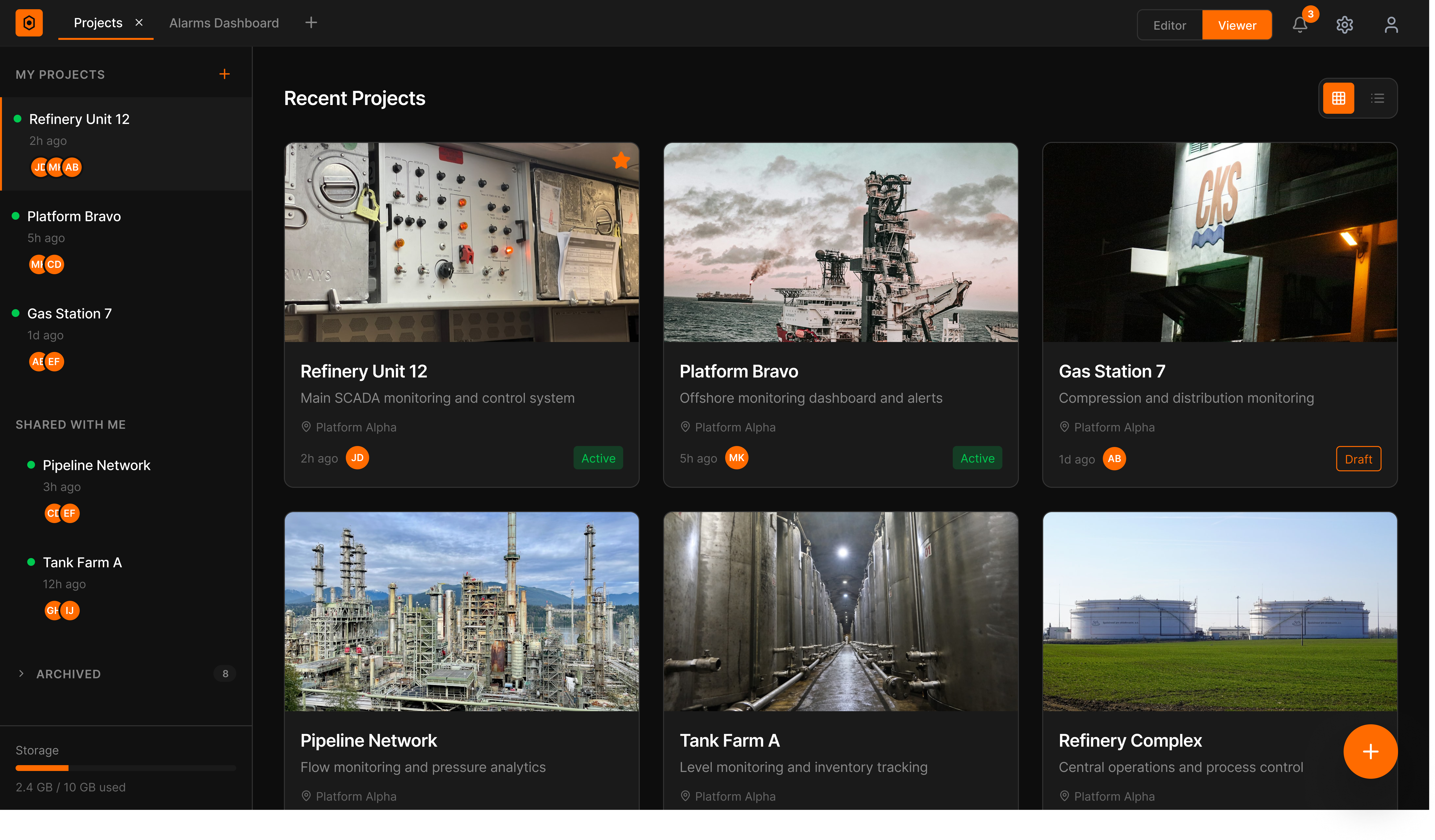Switch to list view layout

tap(1377, 98)
